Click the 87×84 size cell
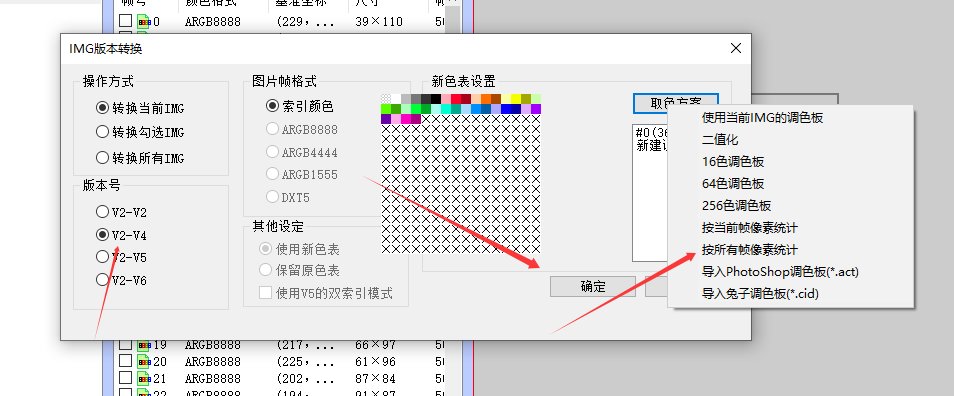Screen dimensions: 954x396 coord(375,378)
